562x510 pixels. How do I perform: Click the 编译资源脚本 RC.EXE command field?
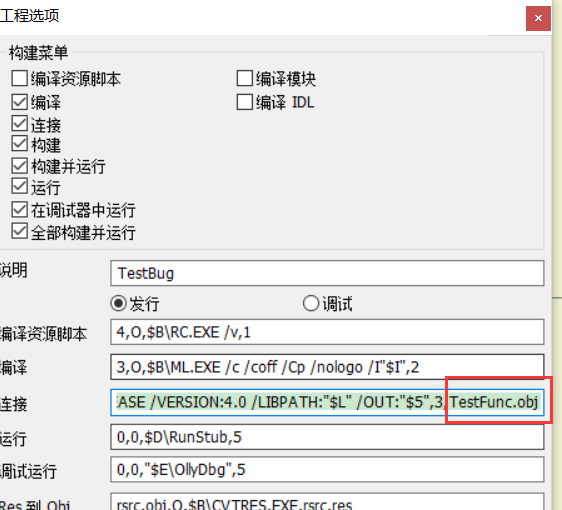[x=327, y=332]
